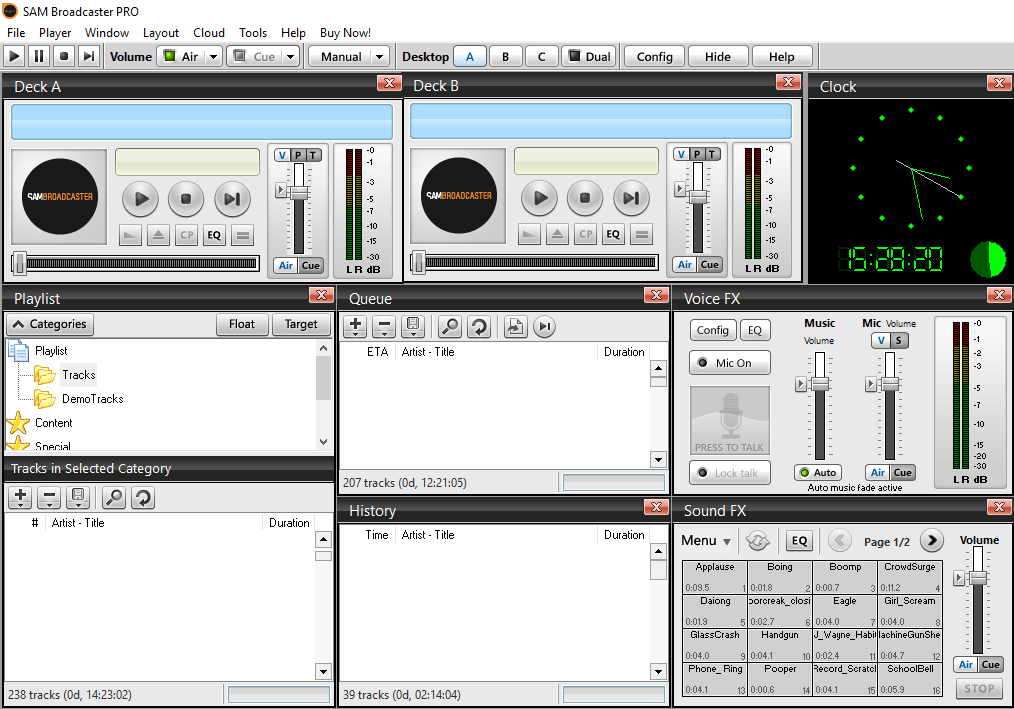Screen dimensions: 1014x709
Task: Refresh Tracks in Selected Category list
Action: coord(143,497)
